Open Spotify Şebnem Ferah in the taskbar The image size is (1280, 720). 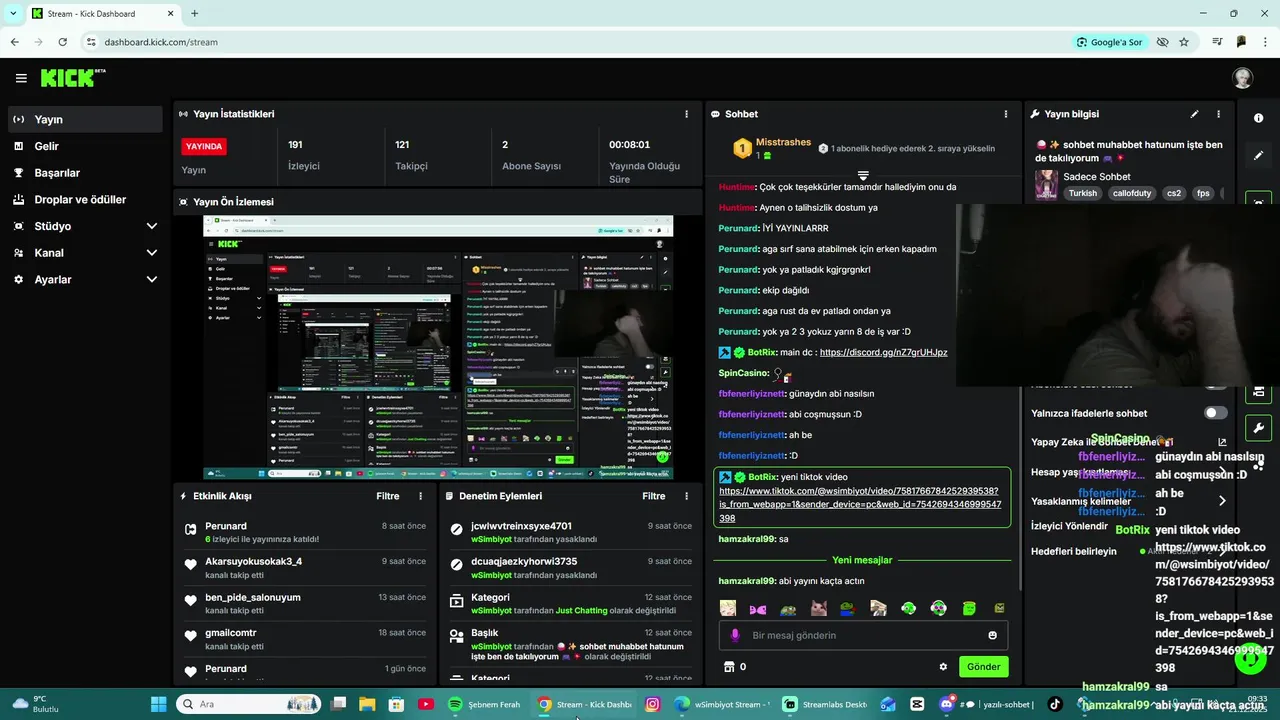click(x=483, y=704)
